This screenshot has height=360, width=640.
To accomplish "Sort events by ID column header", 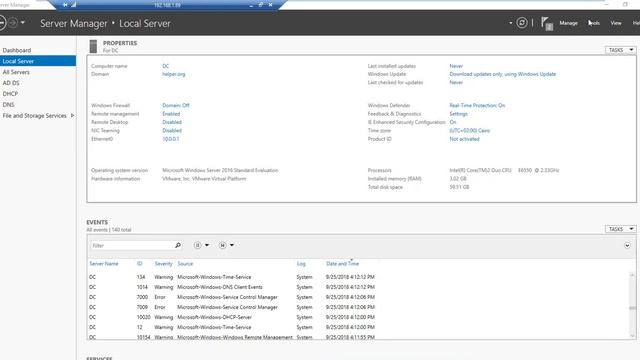I will coord(140,264).
